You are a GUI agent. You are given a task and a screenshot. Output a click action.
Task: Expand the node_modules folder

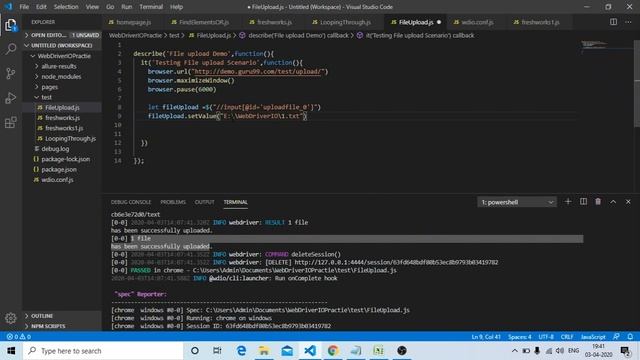coord(62,76)
